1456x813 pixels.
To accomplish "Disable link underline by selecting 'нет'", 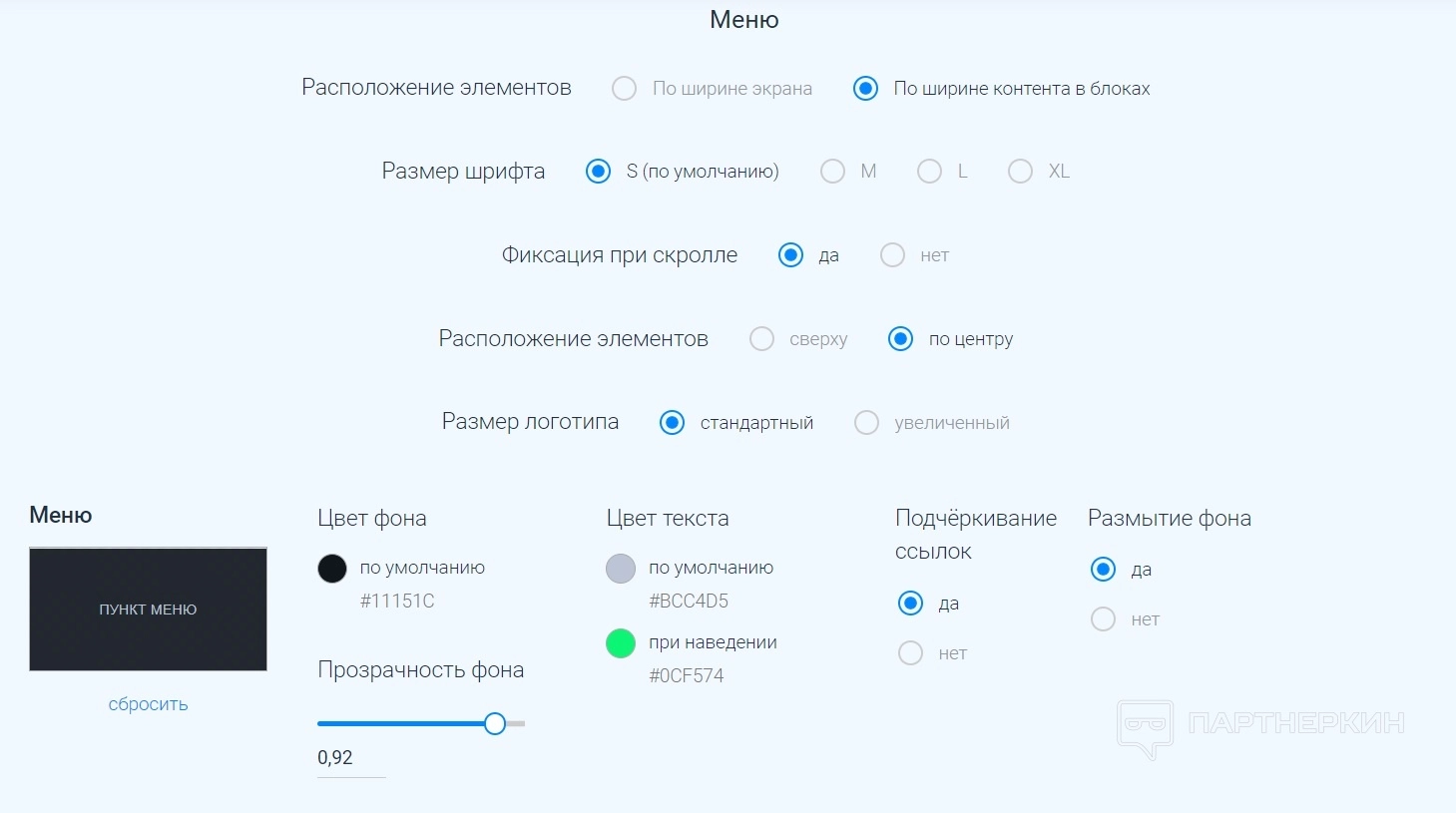I will [911, 653].
